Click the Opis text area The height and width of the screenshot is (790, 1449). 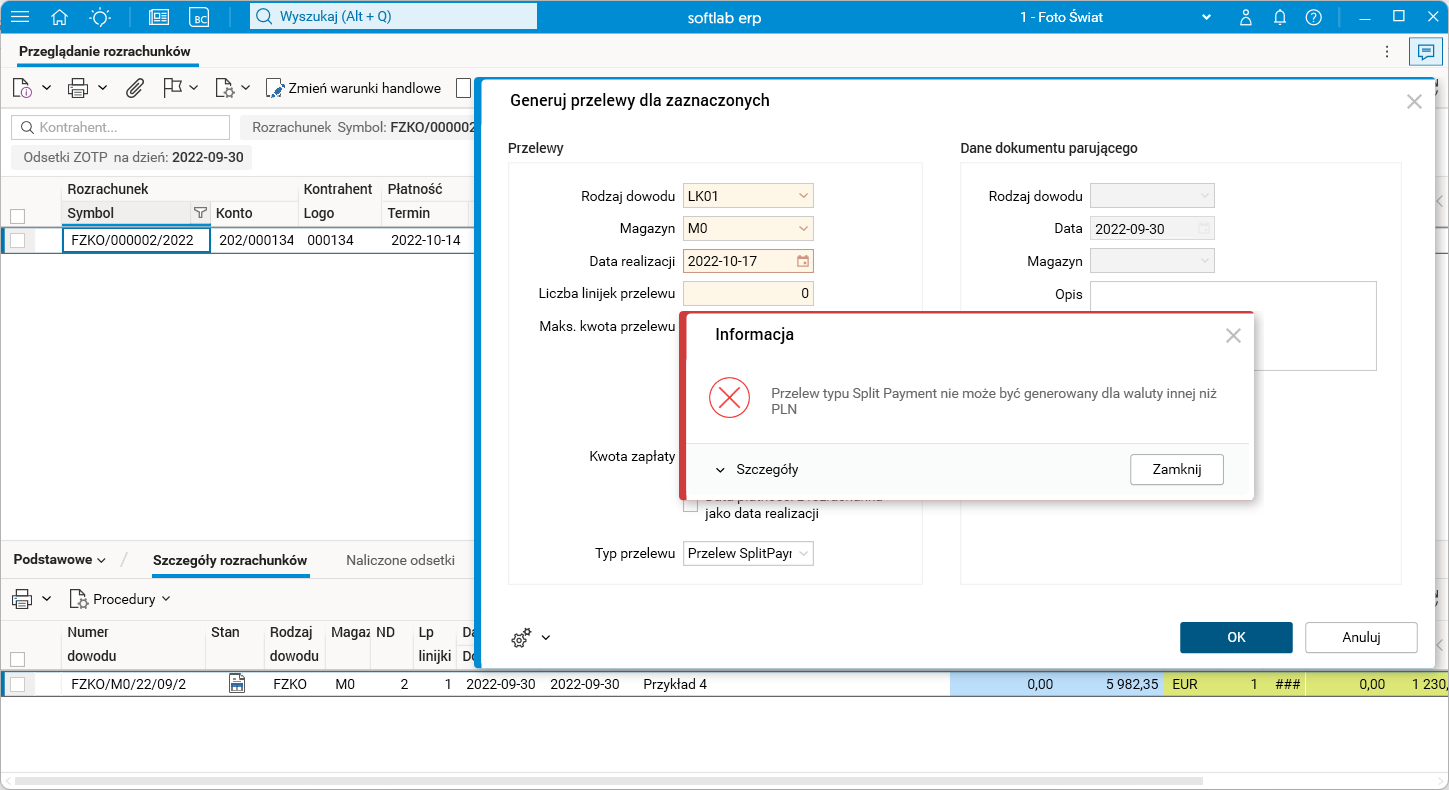pos(1233,326)
